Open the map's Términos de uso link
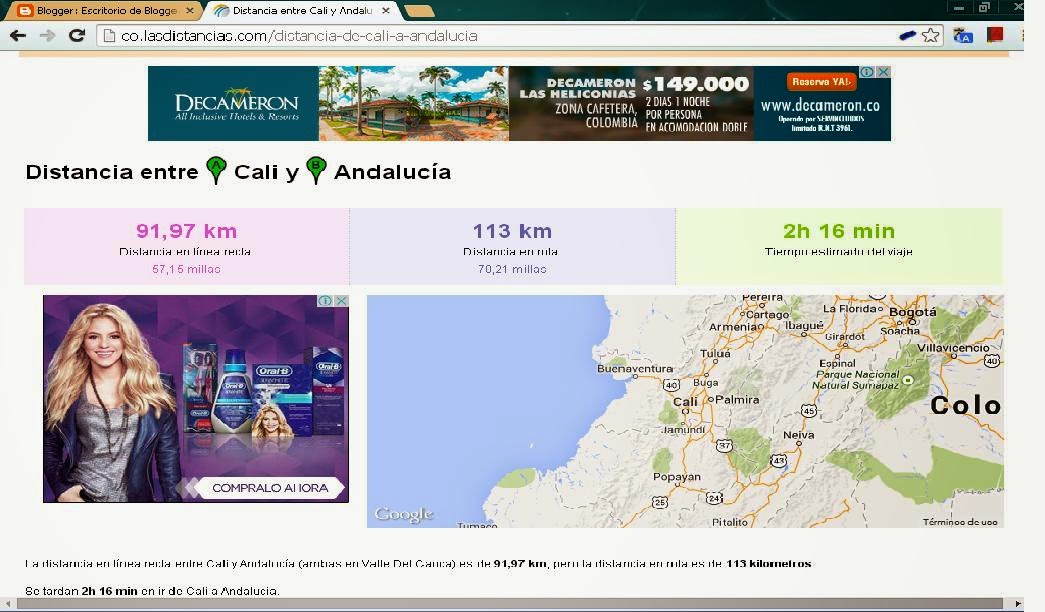1045x612 pixels. point(960,522)
